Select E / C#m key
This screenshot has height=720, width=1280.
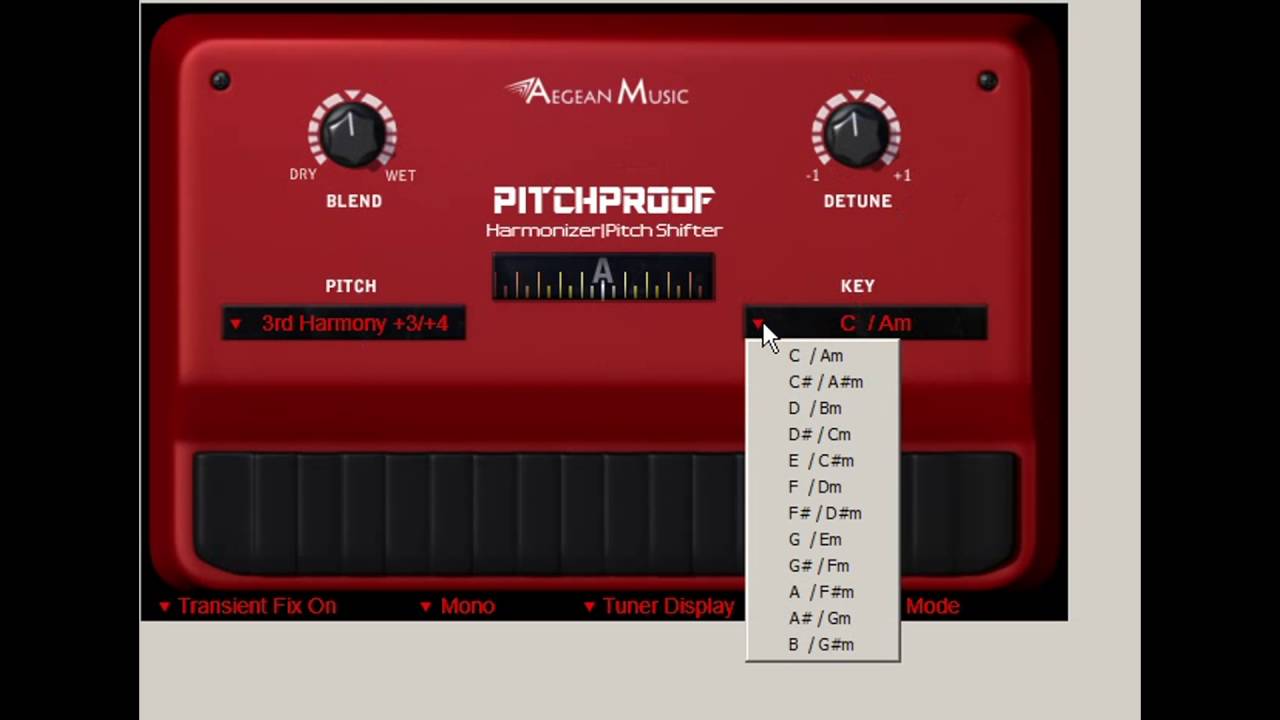pyautogui.click(x=823, y=461)
